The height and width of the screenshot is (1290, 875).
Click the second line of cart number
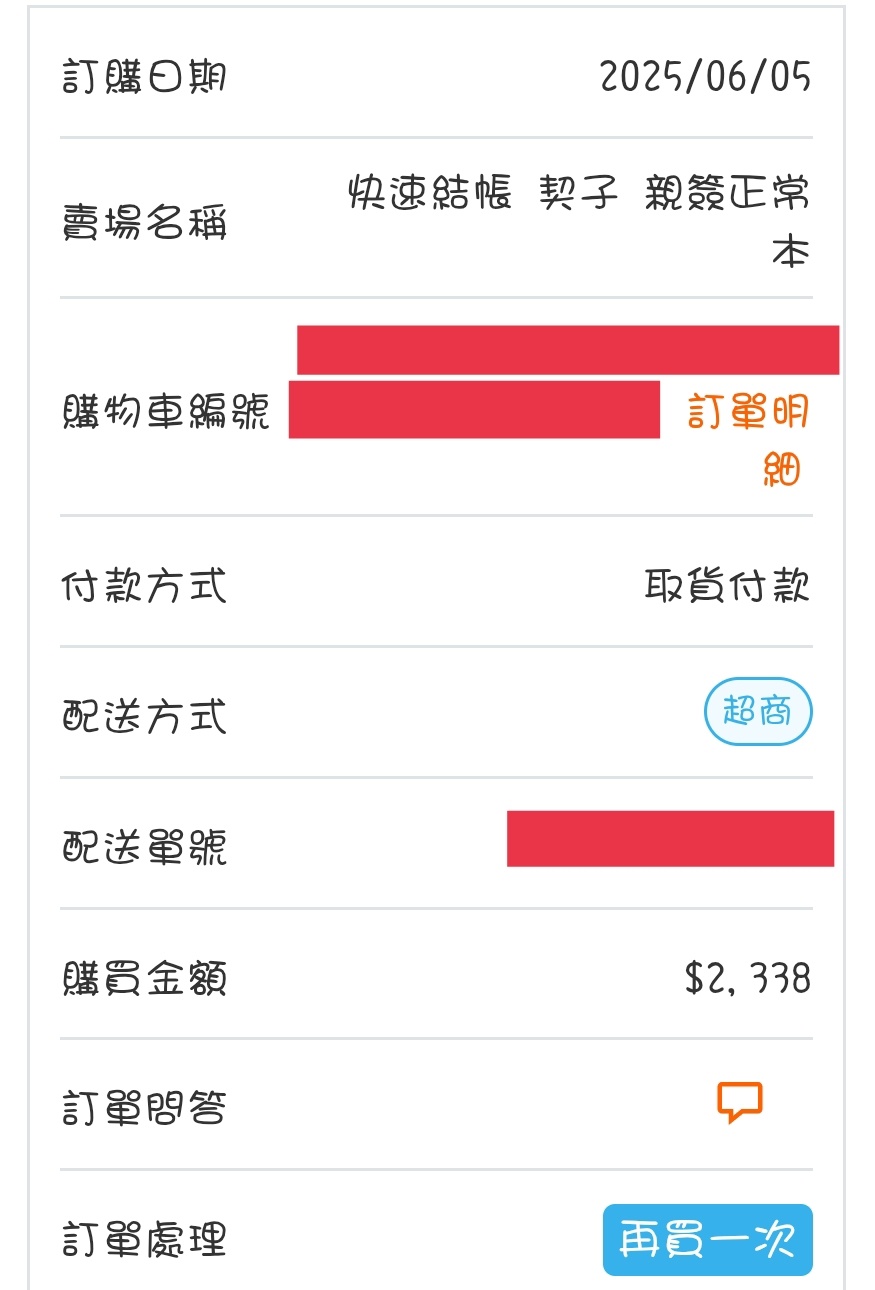tap(474, 409)
